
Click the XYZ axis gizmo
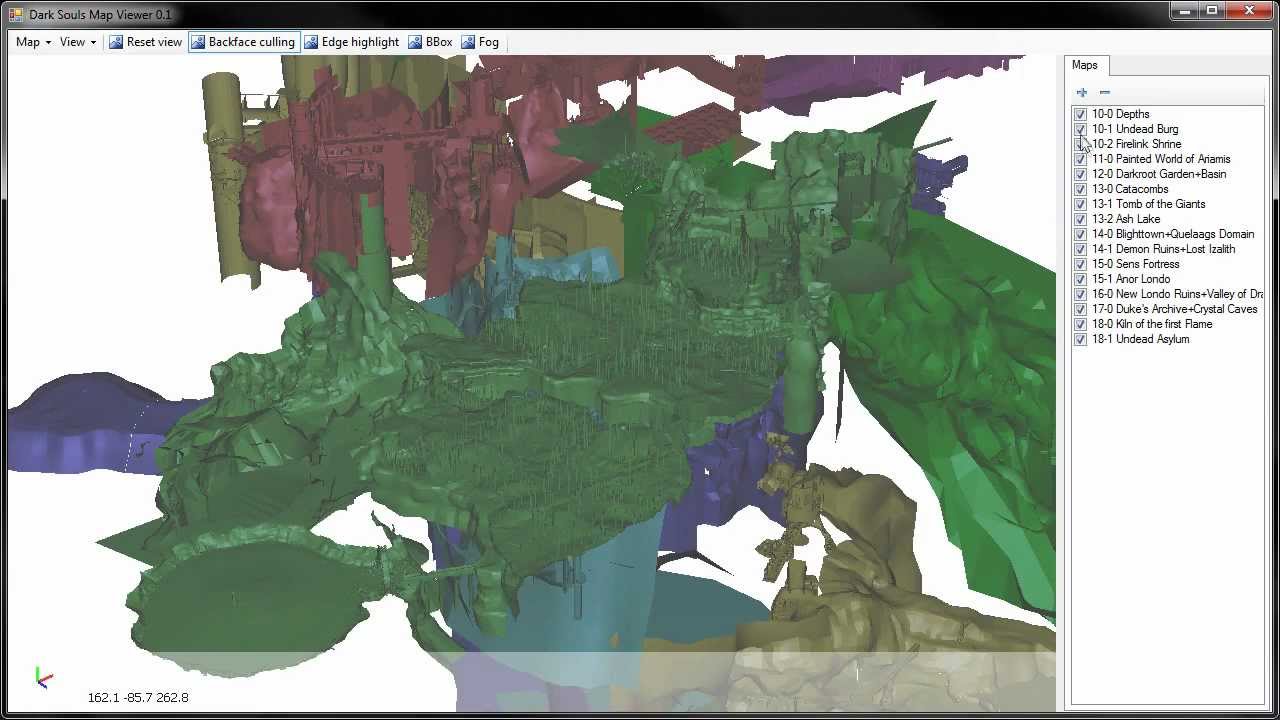(x=43, y=678)
